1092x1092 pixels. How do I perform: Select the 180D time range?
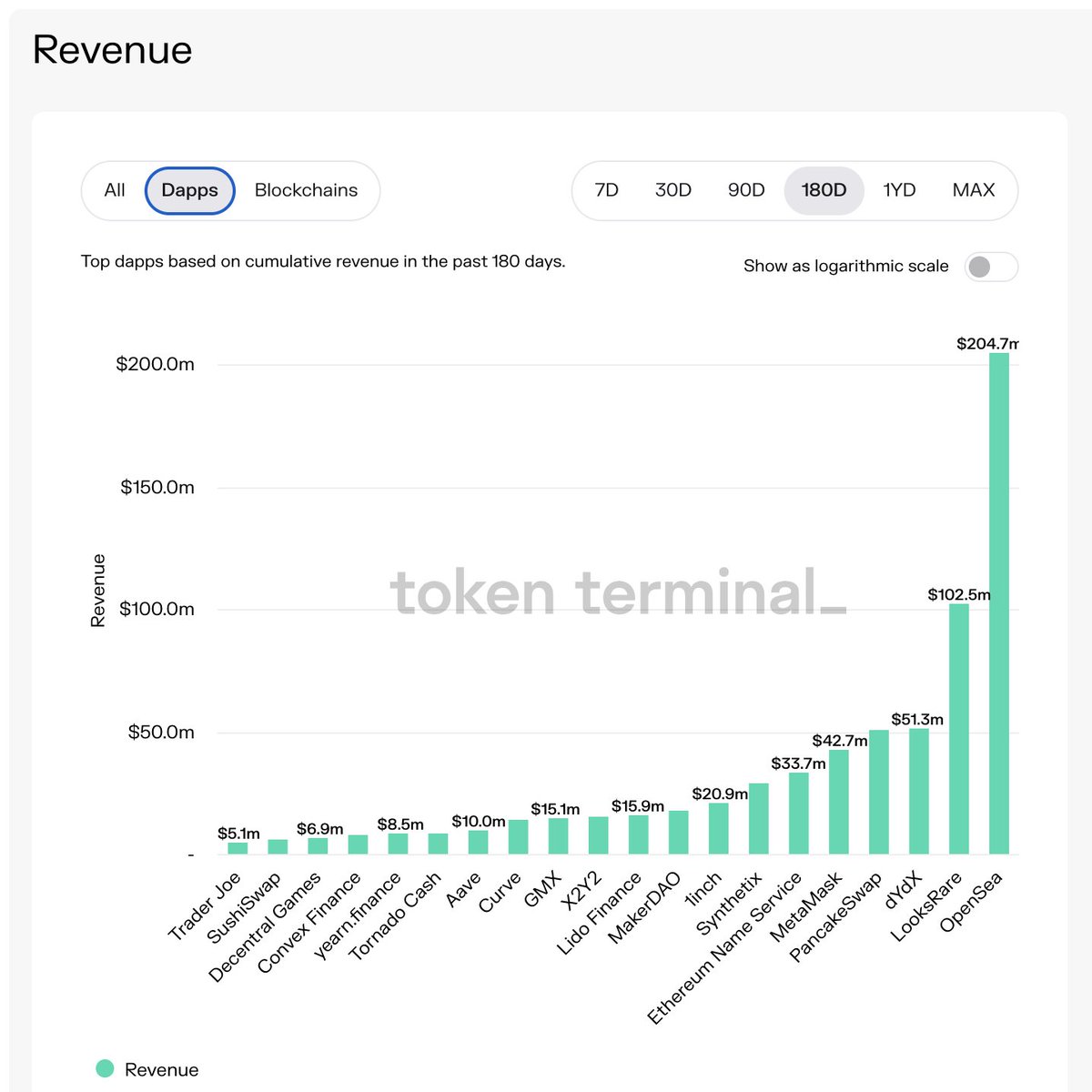pos(824,190)
